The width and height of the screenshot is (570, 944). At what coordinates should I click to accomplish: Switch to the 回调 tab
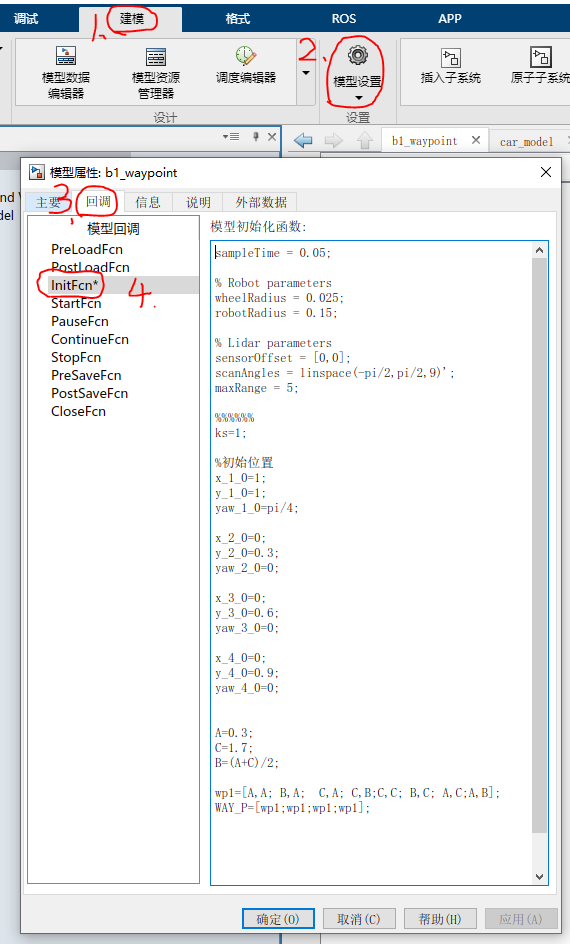point(98,202)
